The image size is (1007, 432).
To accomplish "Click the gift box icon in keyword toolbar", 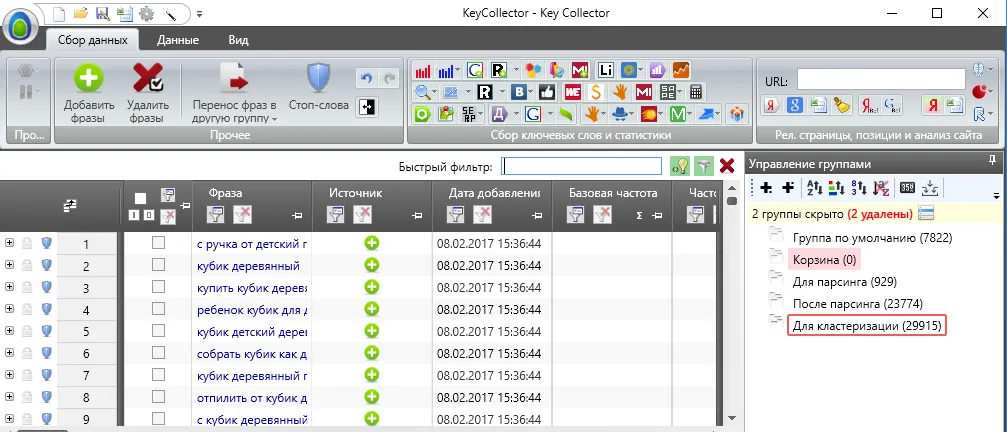I will point(738,114).
